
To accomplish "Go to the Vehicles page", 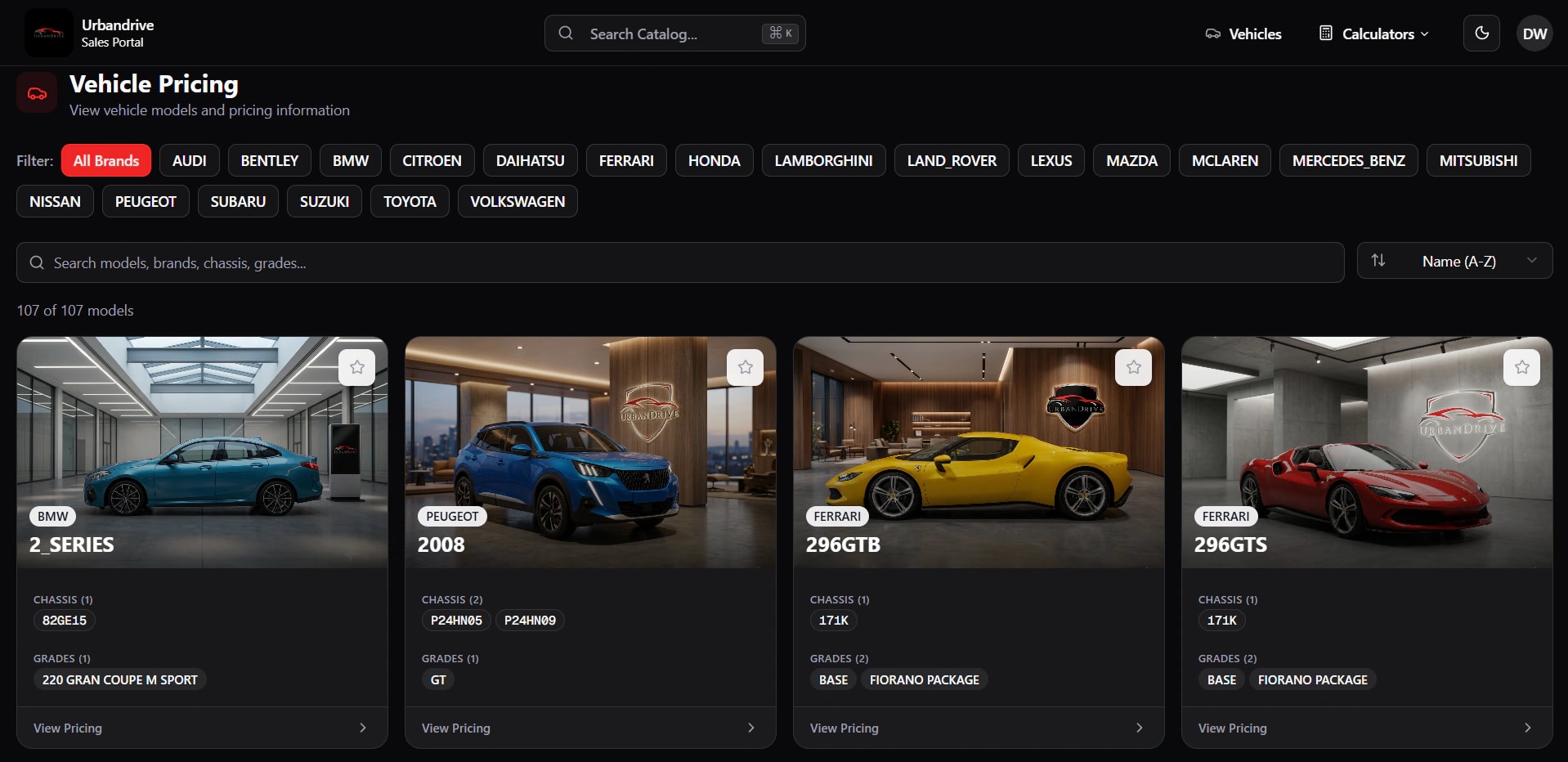I will pyautogui.click(x=1243, y=34).
